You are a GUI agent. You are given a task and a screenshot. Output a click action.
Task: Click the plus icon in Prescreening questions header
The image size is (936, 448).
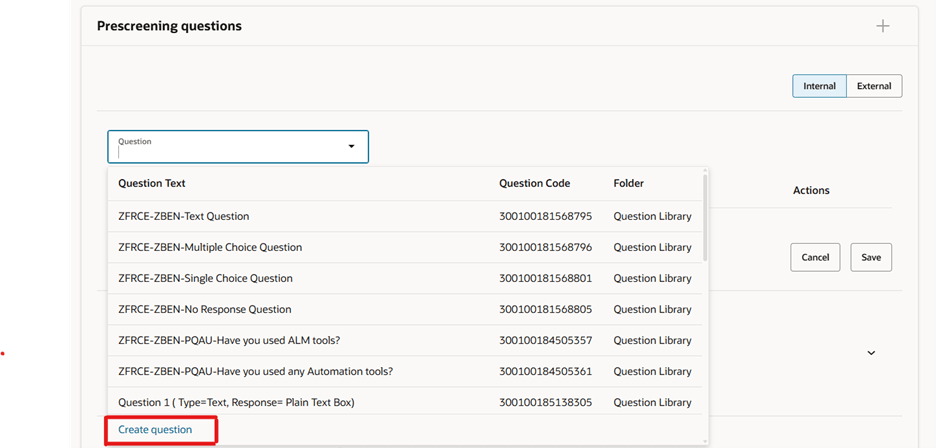(x=882, y=26)
